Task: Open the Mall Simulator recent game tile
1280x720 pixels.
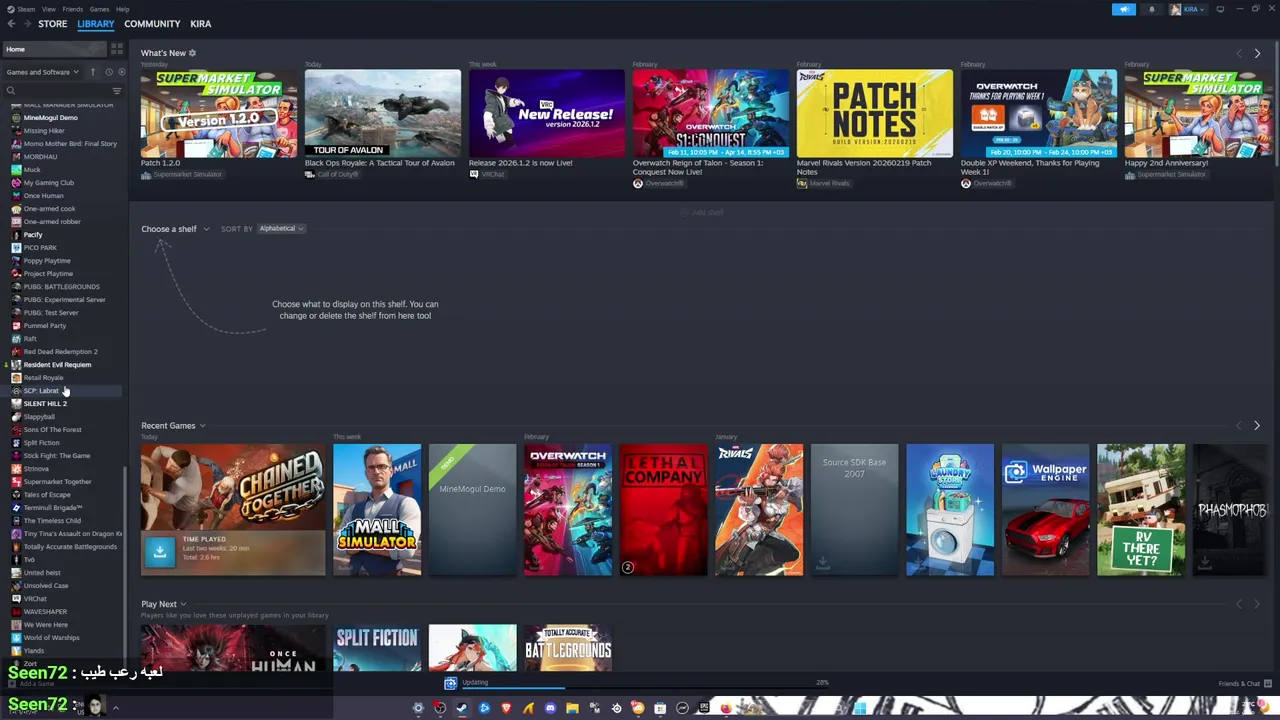Action: pos(377,510)
